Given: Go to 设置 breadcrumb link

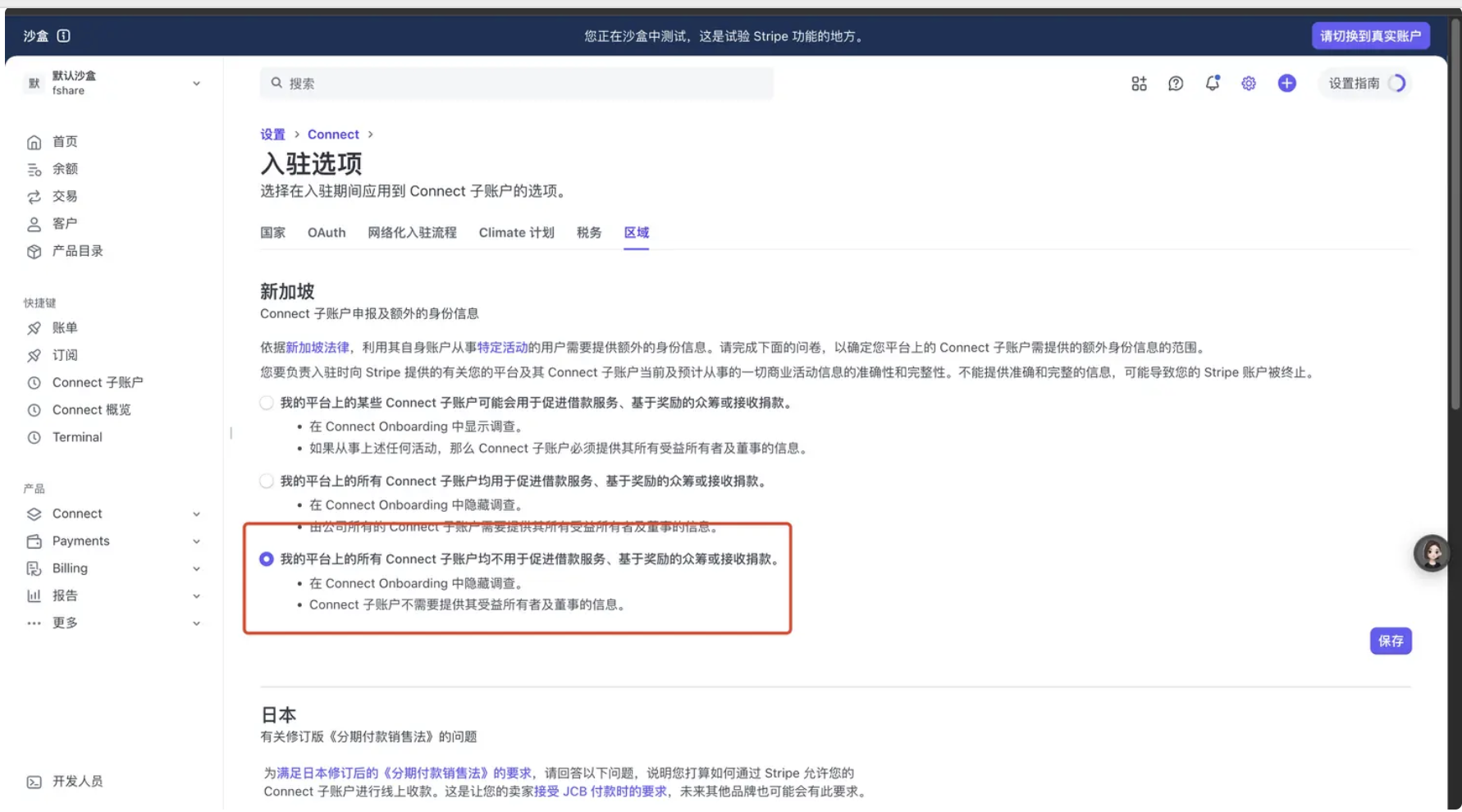Looking at the screenshot, I should point(273,135).
